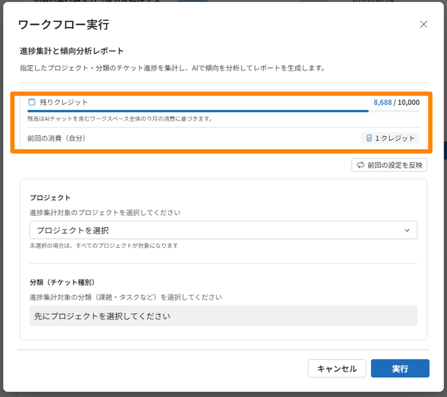Close the ワークフロー実行 dialog with X
Viewport: 447px width, 397px height.
(x=423, y=24)
